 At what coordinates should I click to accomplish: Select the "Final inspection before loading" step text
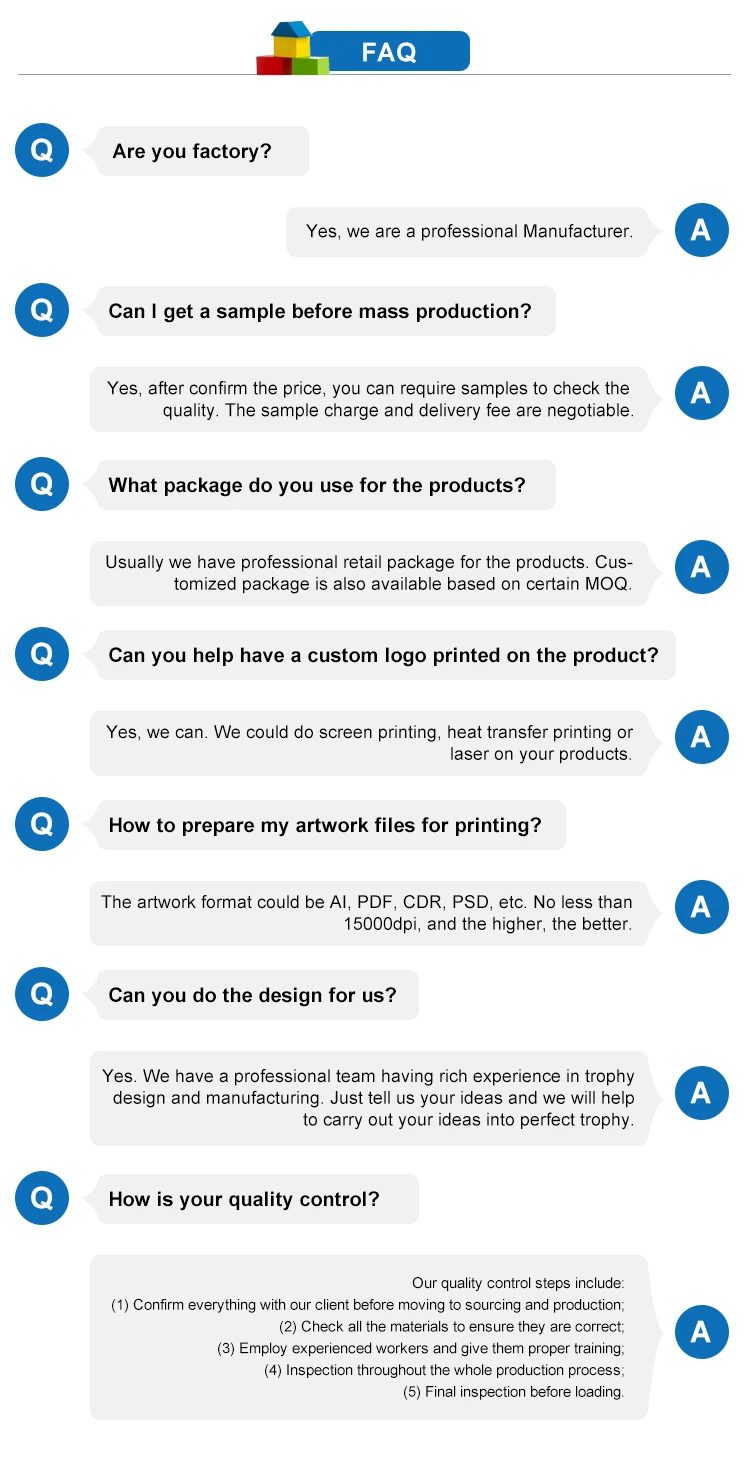click(513, 1392)
